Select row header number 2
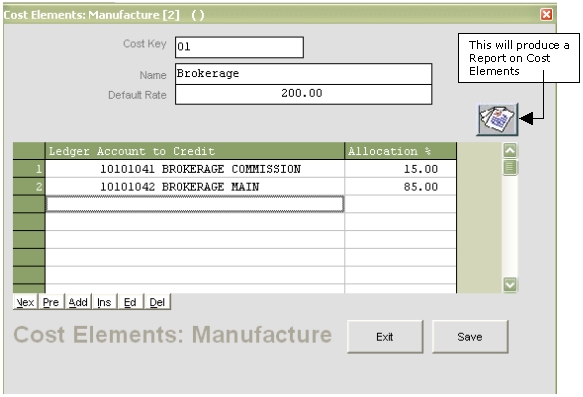Viewport: 583px width, 397px height. coord(29,187)
